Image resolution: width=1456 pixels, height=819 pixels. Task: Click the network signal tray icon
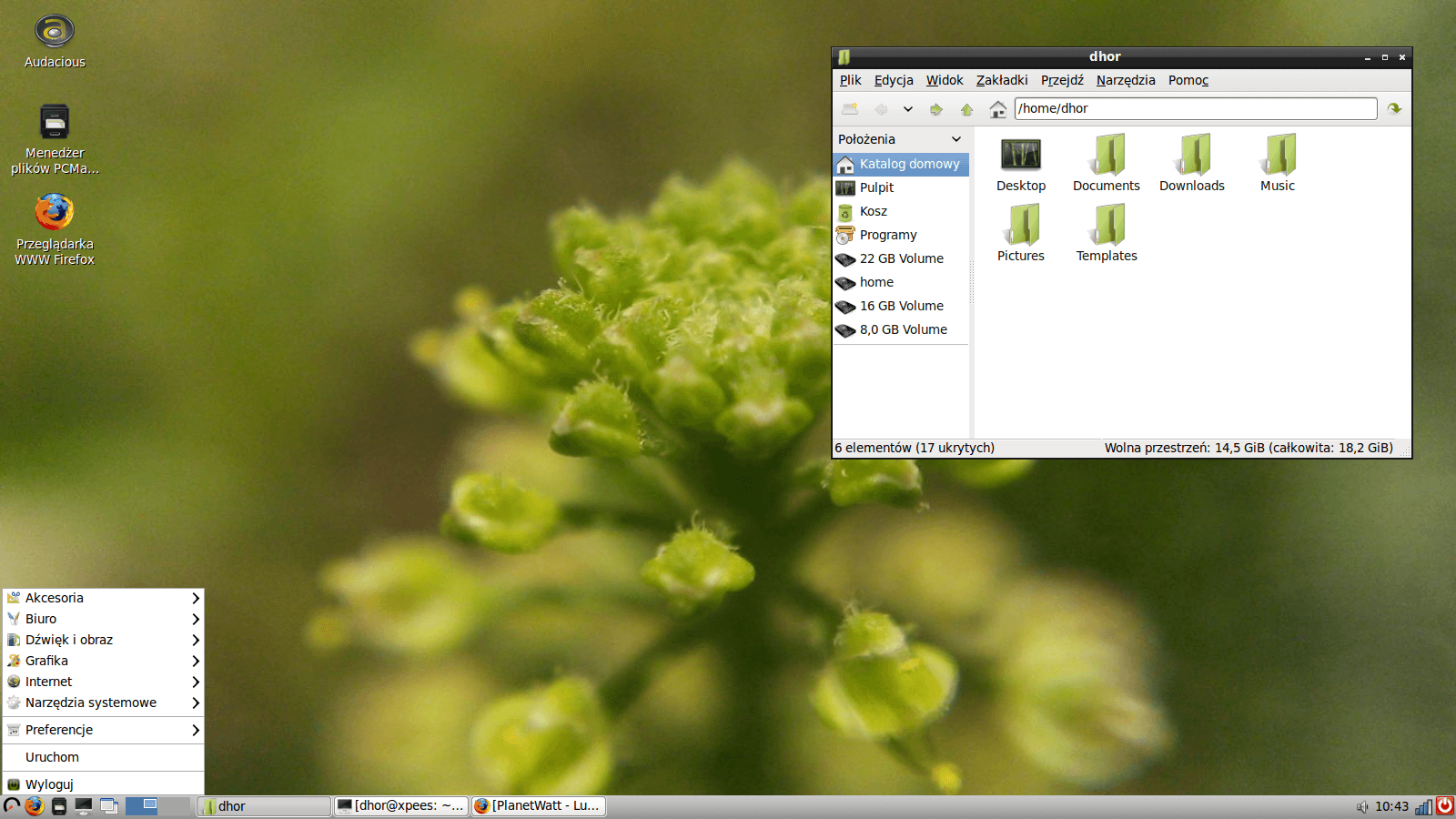(x=1424, y=806)
